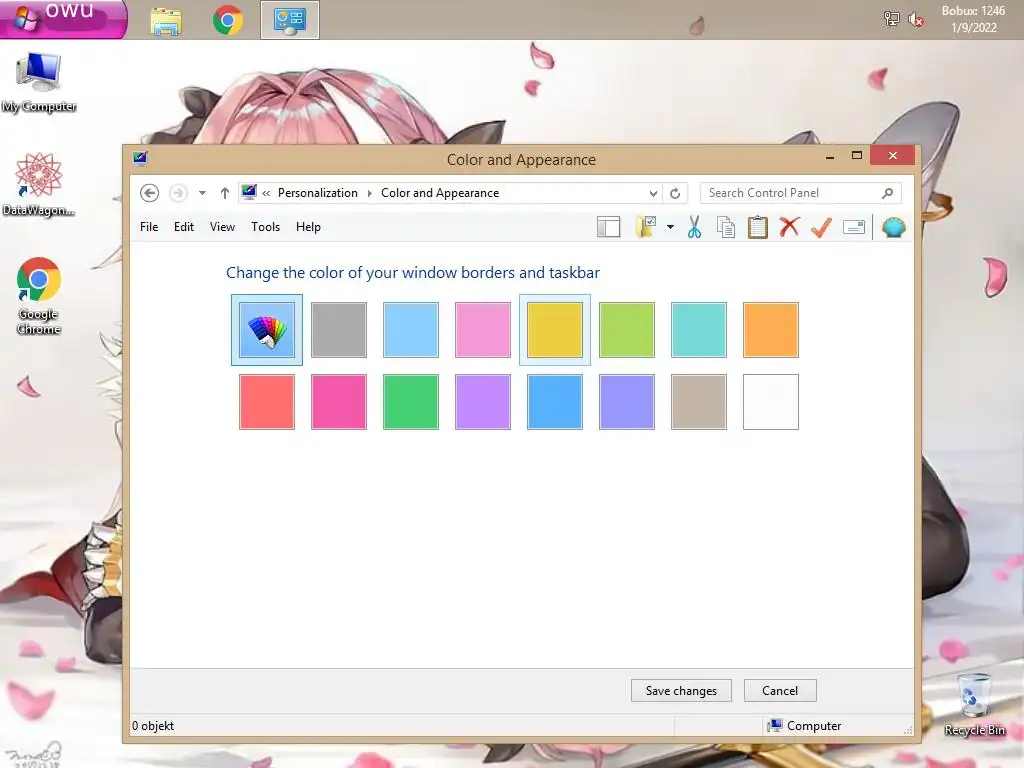The height and width of the screenshot is (768, 1024).
Task: Click the window resize grip corner
Action: point(908,730)
